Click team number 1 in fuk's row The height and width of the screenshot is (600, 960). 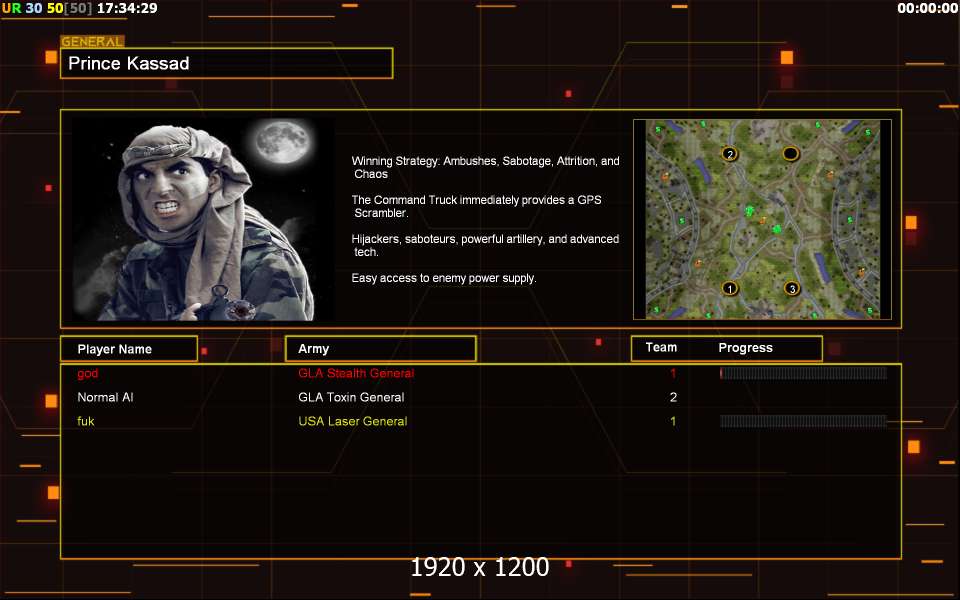tap(673, 421)
